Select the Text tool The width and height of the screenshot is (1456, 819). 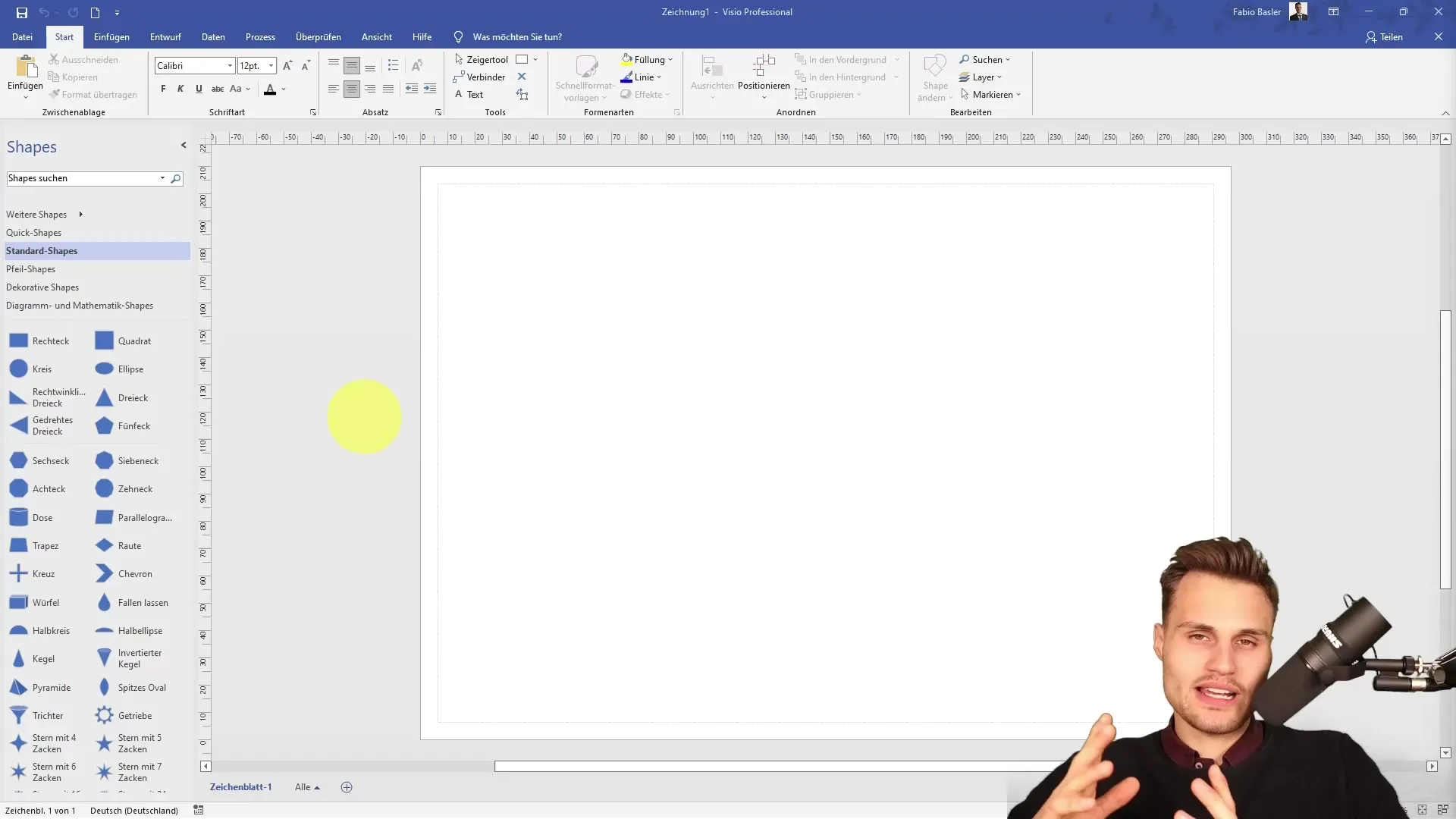(x=469, y=94)
